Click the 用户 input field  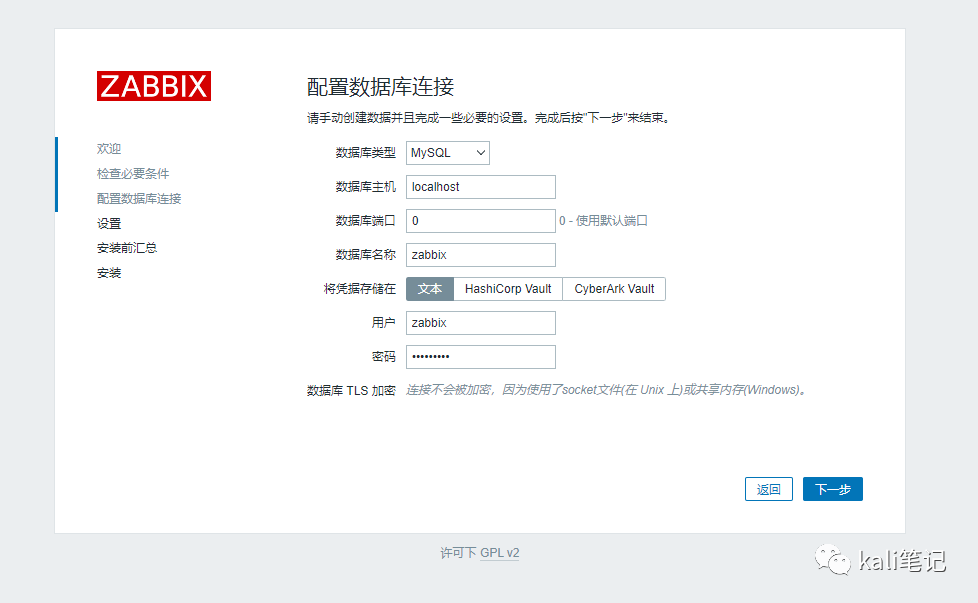[481, 323]
